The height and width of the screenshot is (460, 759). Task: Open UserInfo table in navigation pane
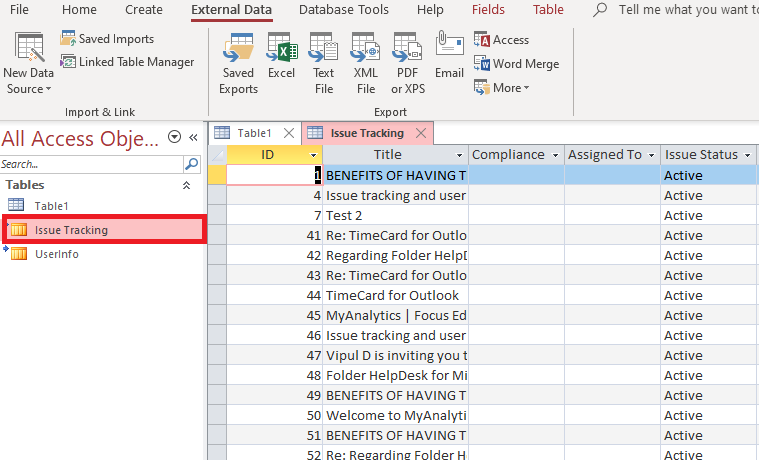click(x=56, y=254)
